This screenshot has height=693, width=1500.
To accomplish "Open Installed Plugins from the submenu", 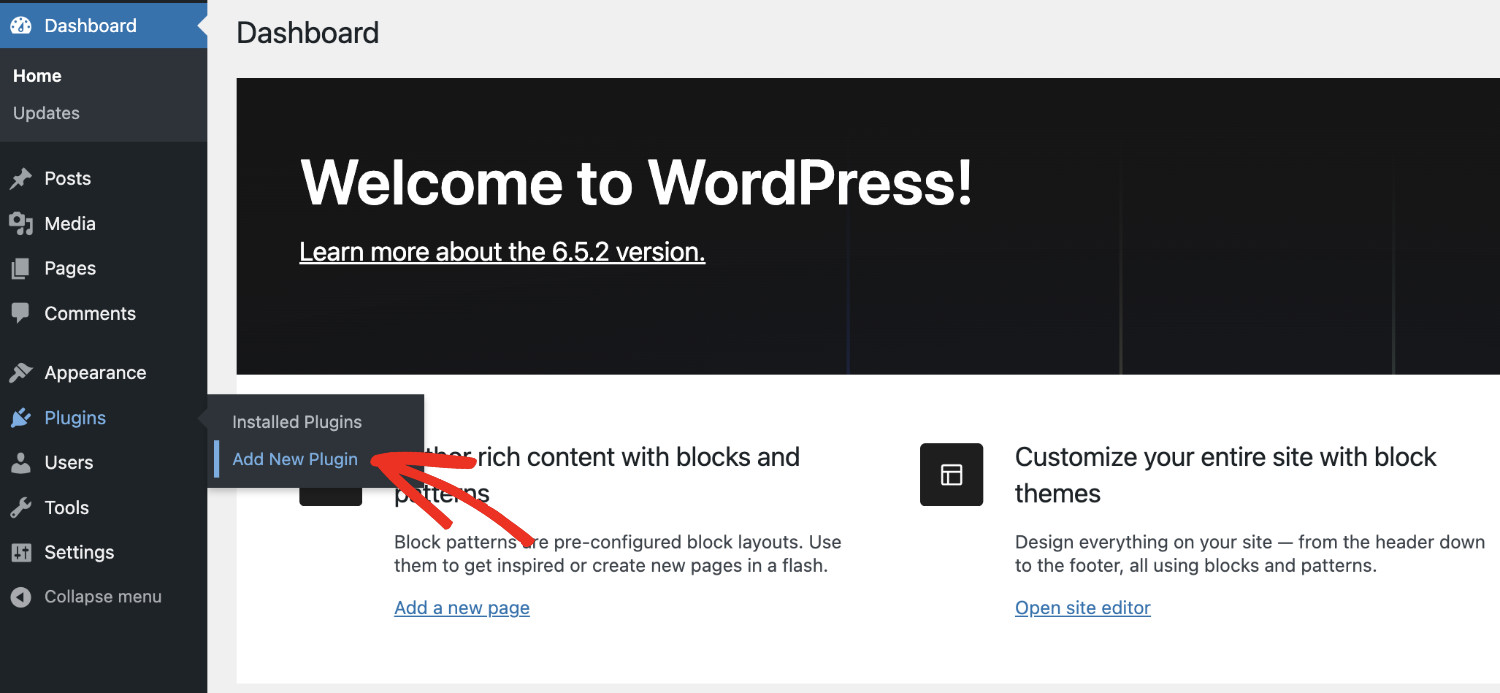I will 296,421.
